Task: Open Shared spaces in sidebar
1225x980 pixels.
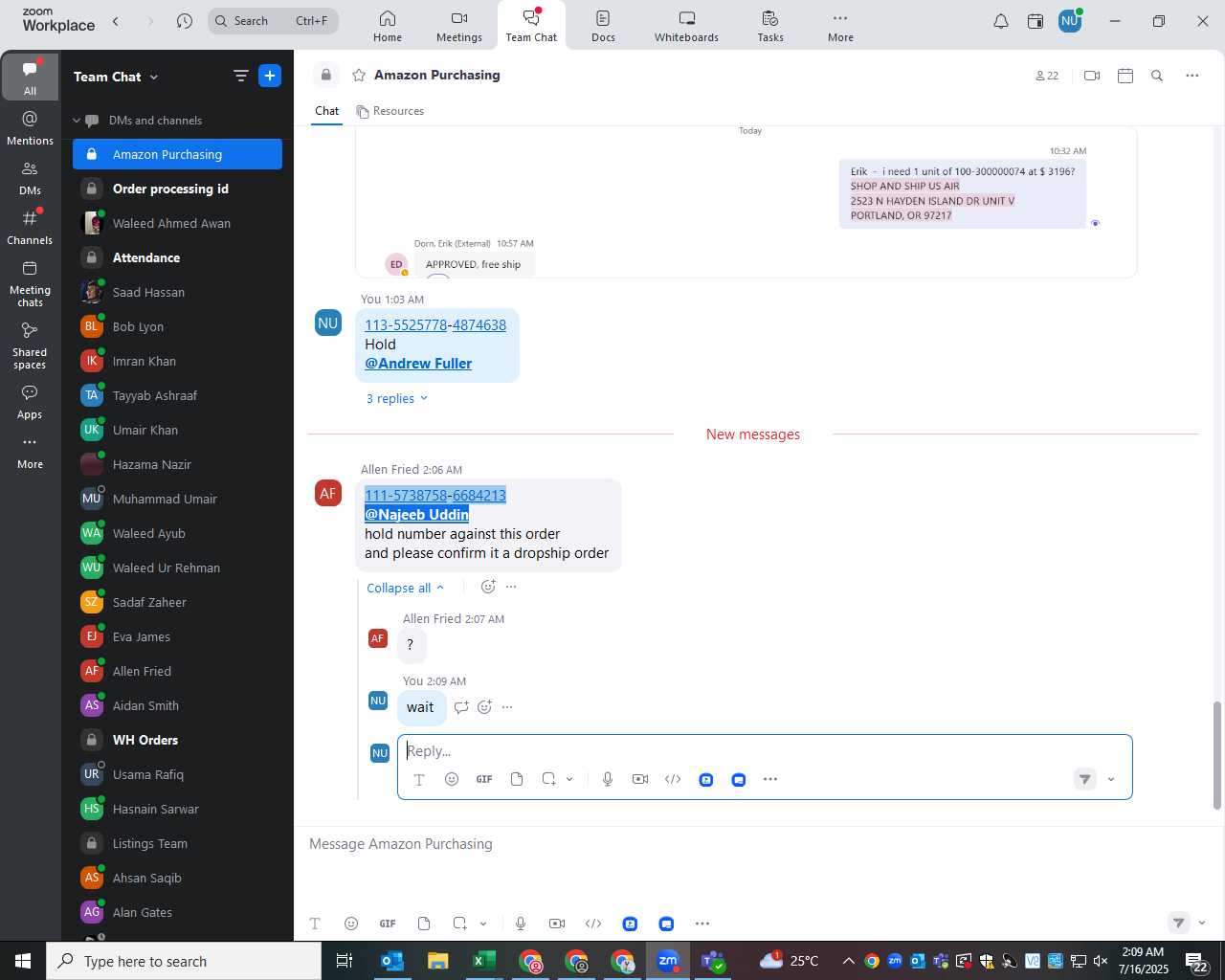Action: coord(31,345)
